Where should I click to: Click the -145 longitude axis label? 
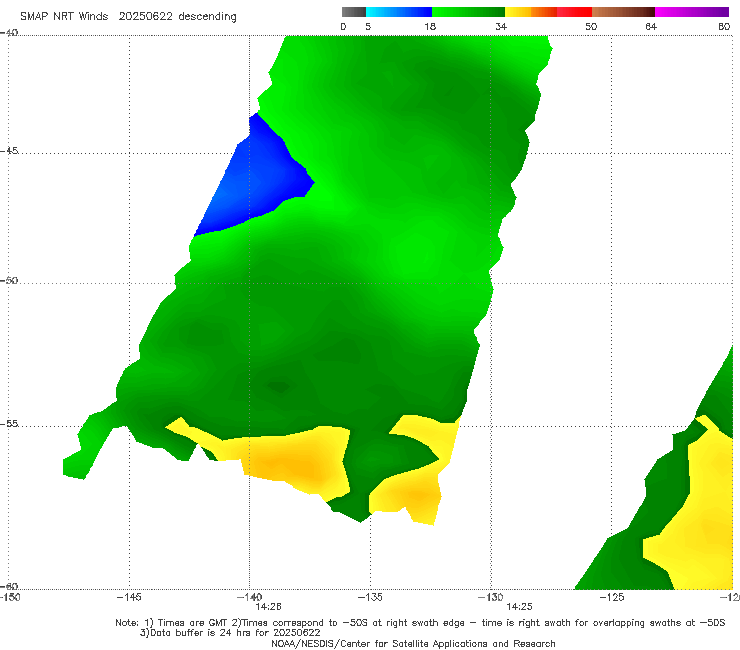tap(129, 597)
